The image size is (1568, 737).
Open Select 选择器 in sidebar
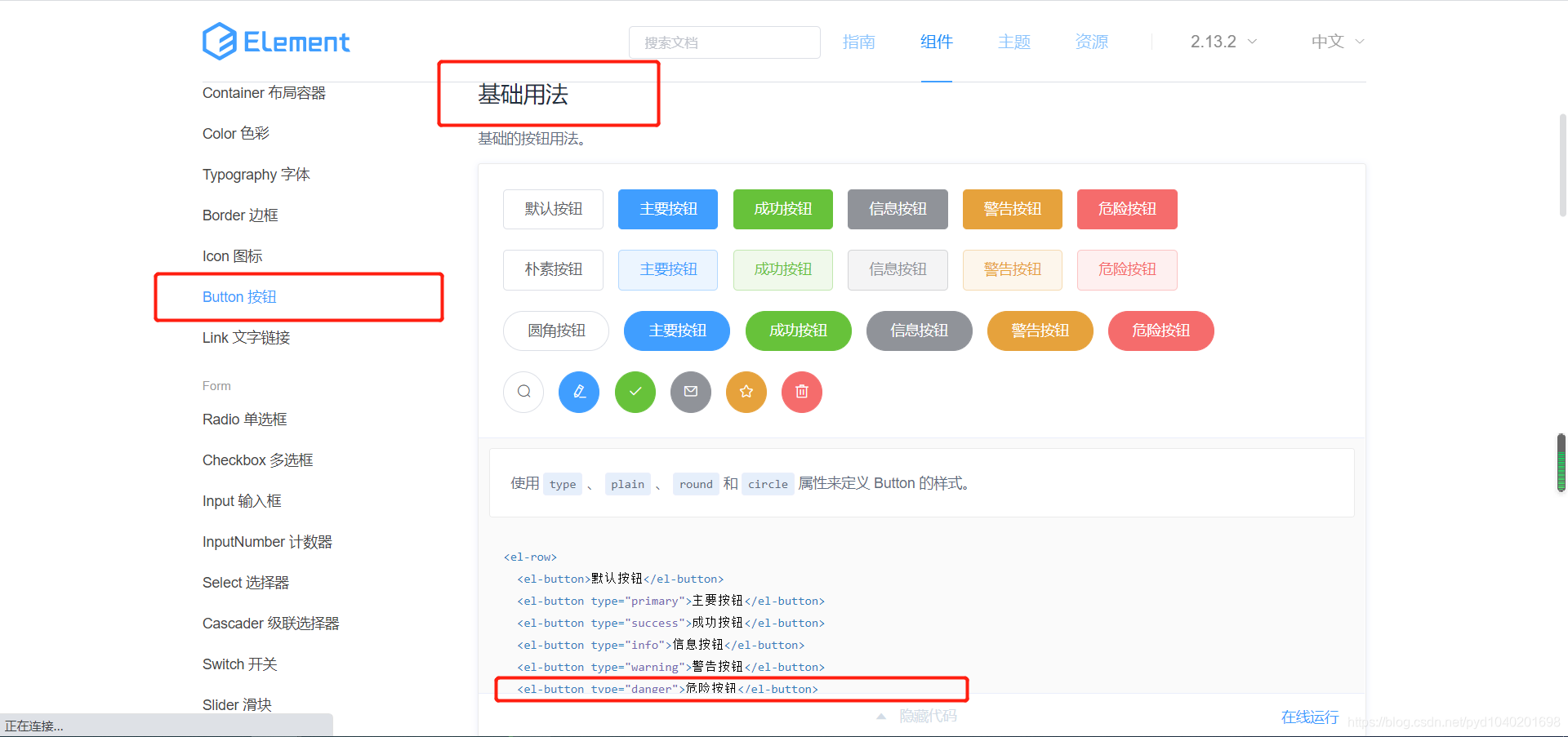(x=246, y=583)
